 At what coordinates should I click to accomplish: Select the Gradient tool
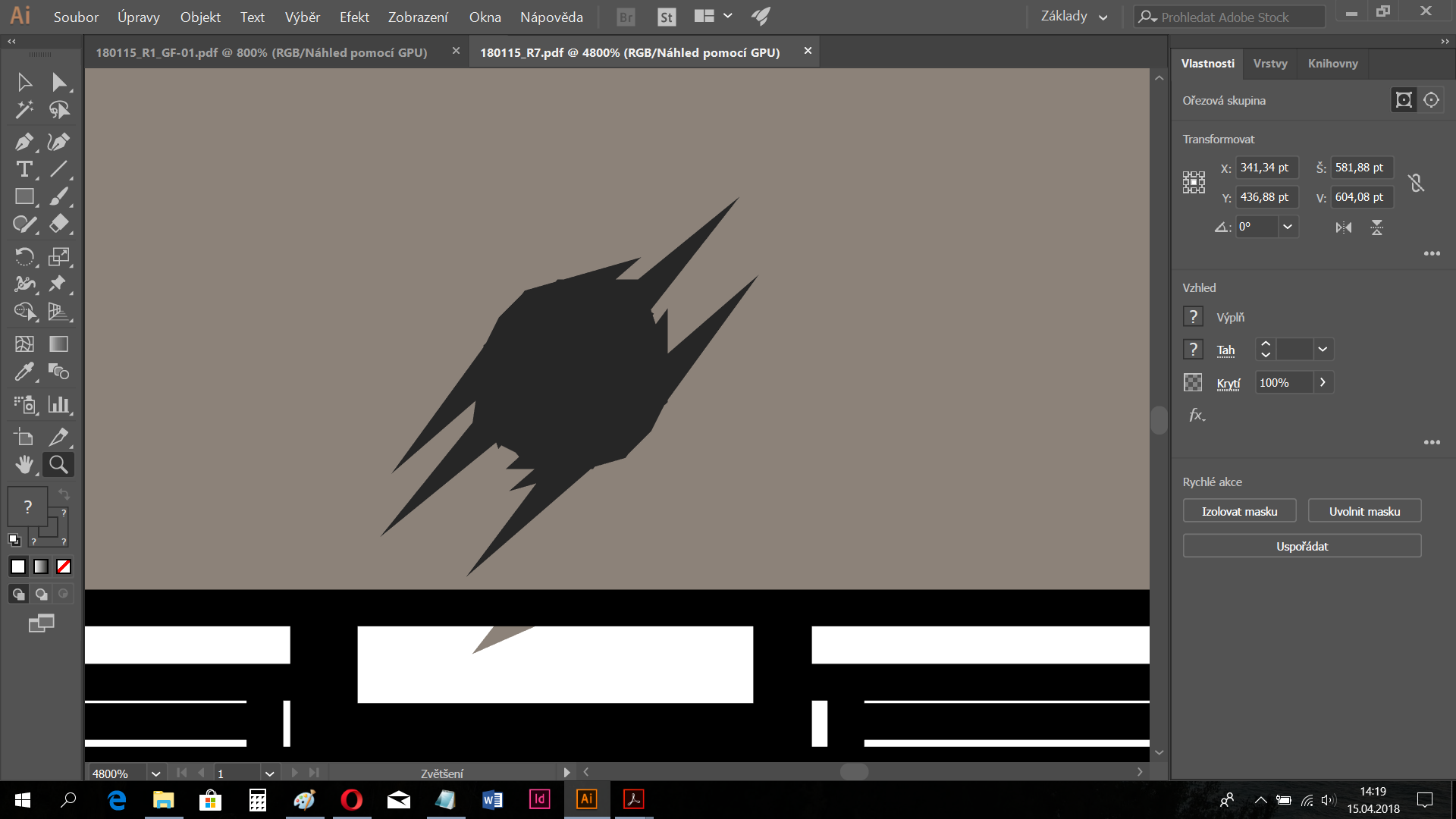tap(59, 344)
